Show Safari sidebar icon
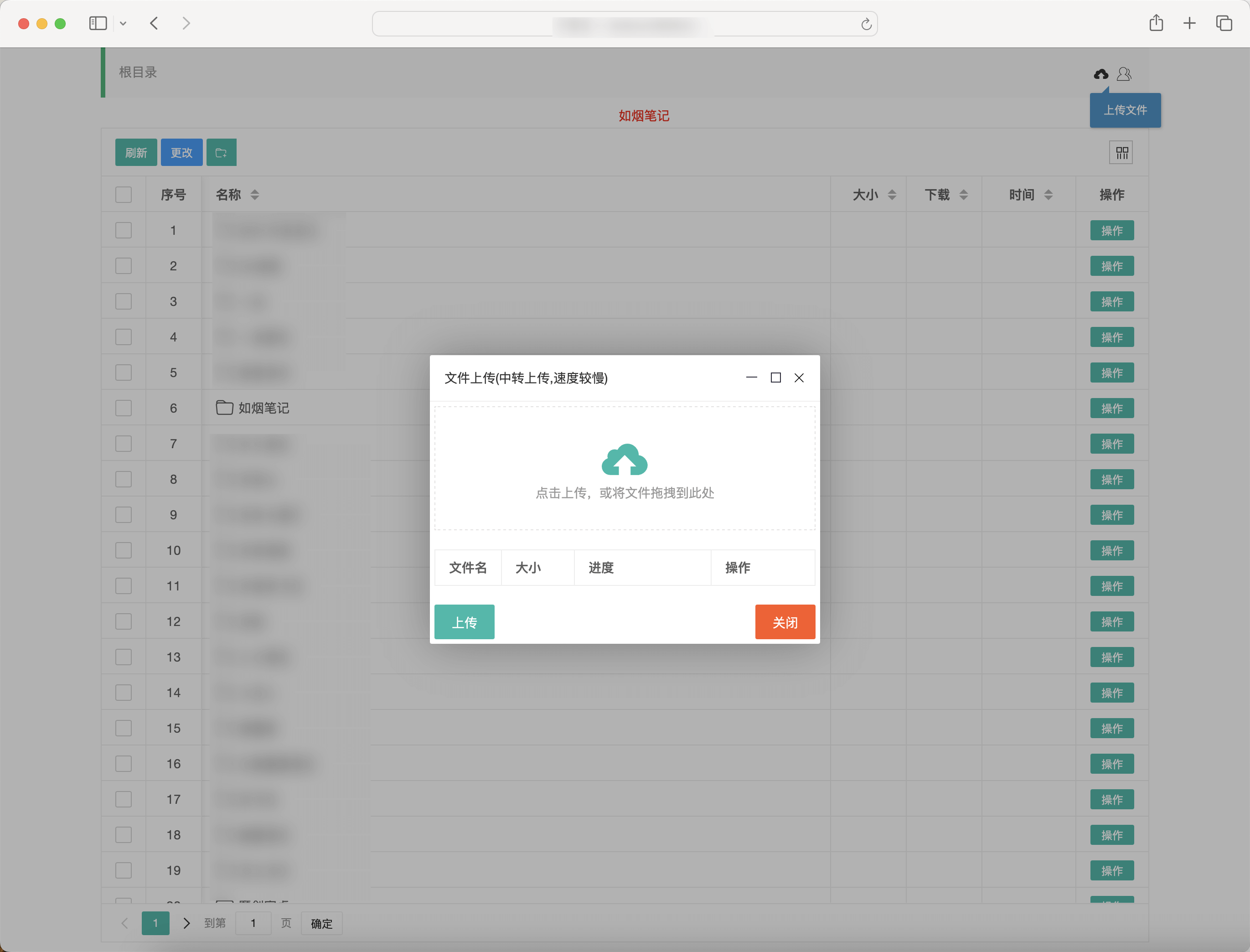The image size is (1250, 952). (98, 23)
